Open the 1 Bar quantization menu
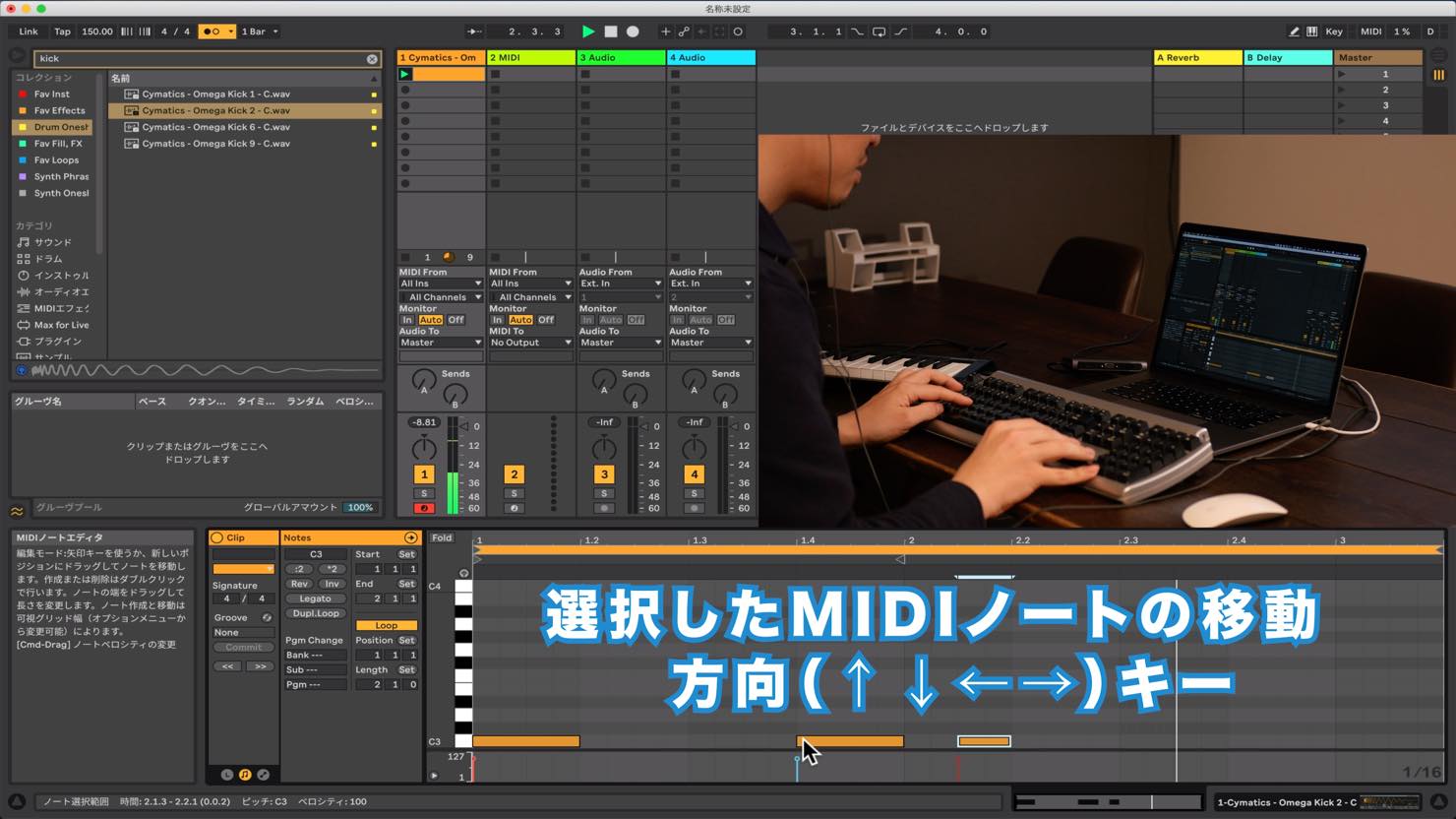 coord(260,31)
